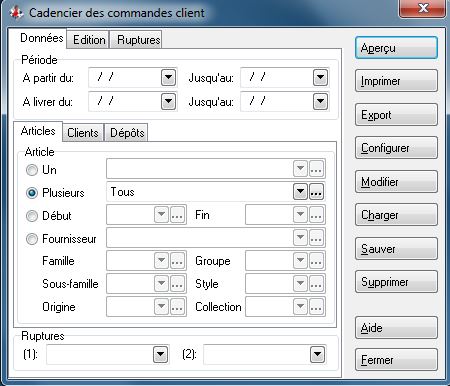Open the Jusqu'au dropdown beside A livrer du
This screenshot has height=386, width=450.
320,102
